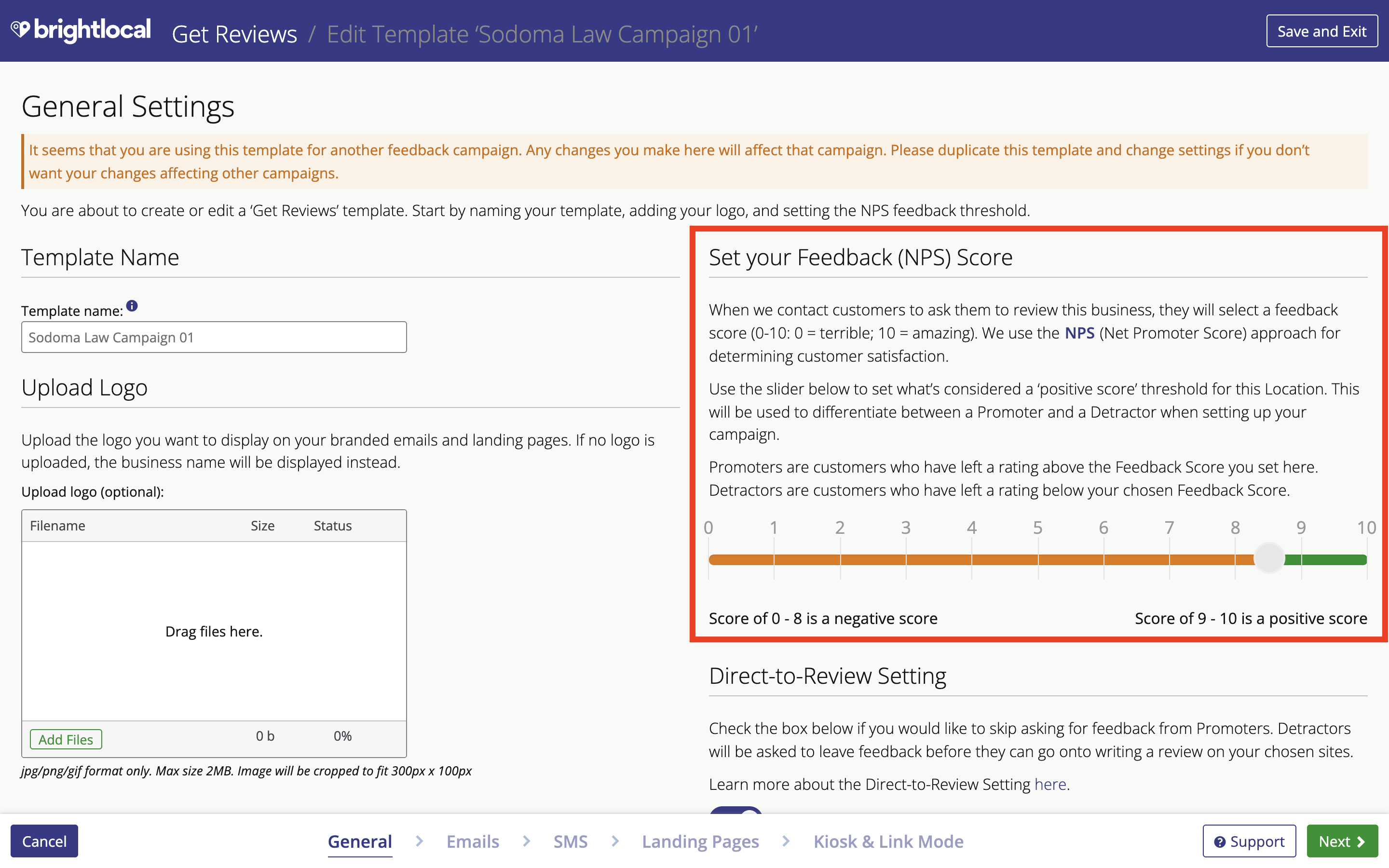Viewport: 1389px width, 868px height.
Task: Click the Status column header
Action: pyautogui.click(x=332, y=525)
